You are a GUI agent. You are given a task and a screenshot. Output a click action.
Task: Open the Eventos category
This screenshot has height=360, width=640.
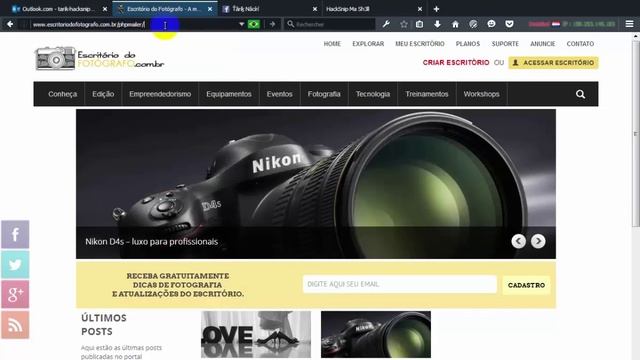[x=279, y=94]
